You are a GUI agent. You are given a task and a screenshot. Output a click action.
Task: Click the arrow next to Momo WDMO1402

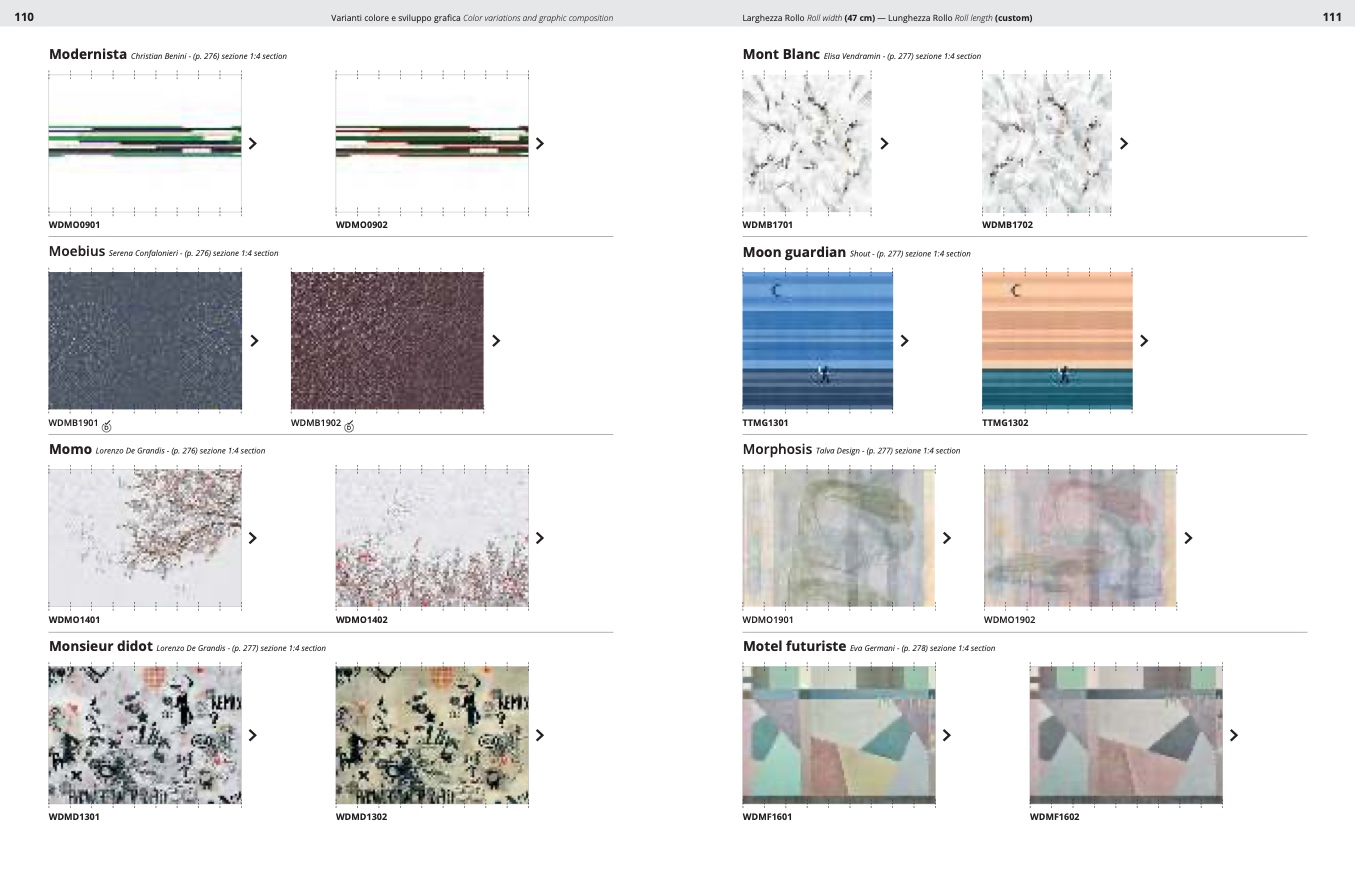(540, 538)
